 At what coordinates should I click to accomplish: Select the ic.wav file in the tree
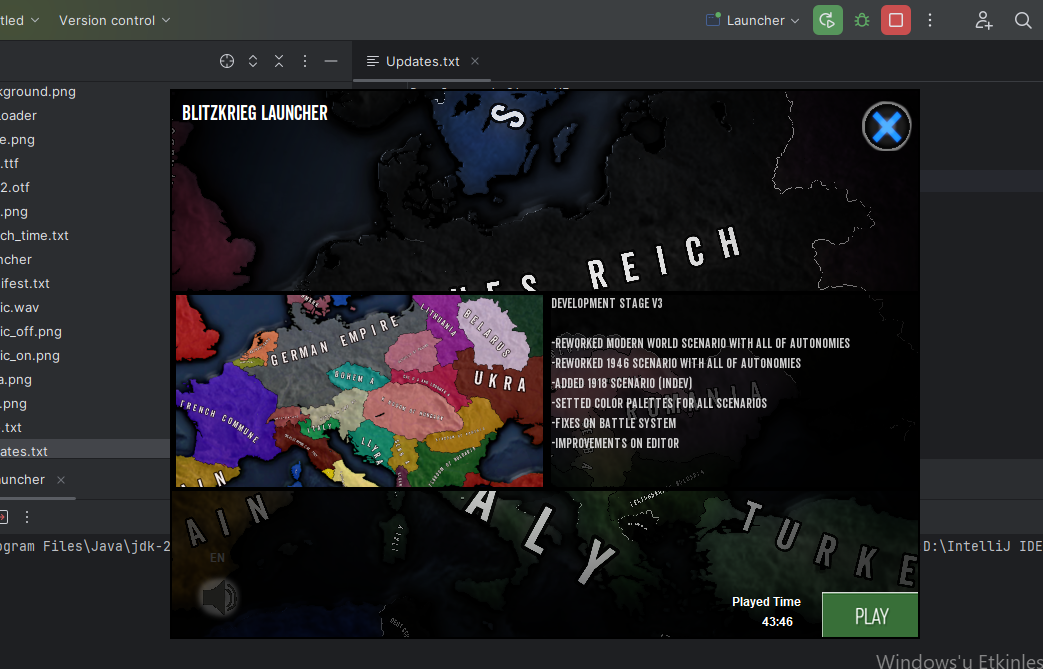click(x=20, y=307)
